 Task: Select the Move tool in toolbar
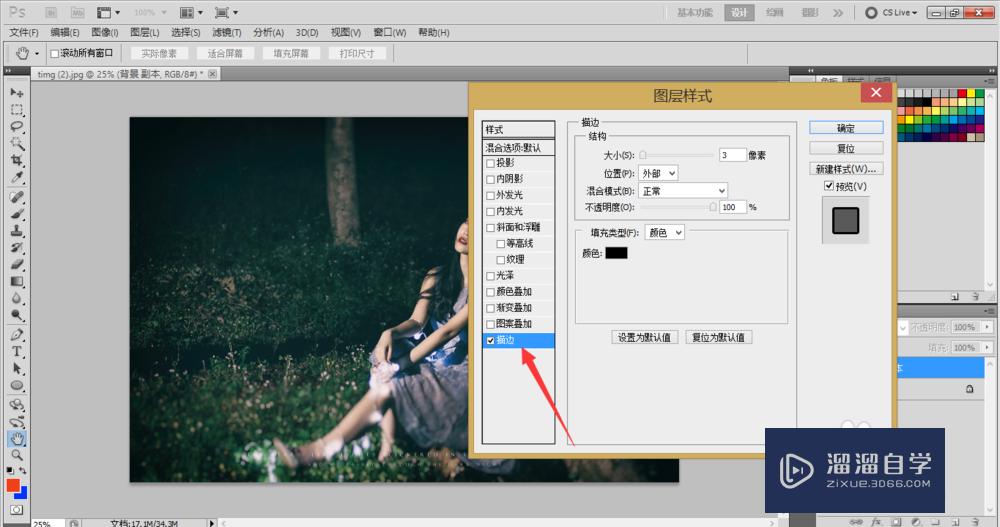pyautogui.click(x=17, y=92)
